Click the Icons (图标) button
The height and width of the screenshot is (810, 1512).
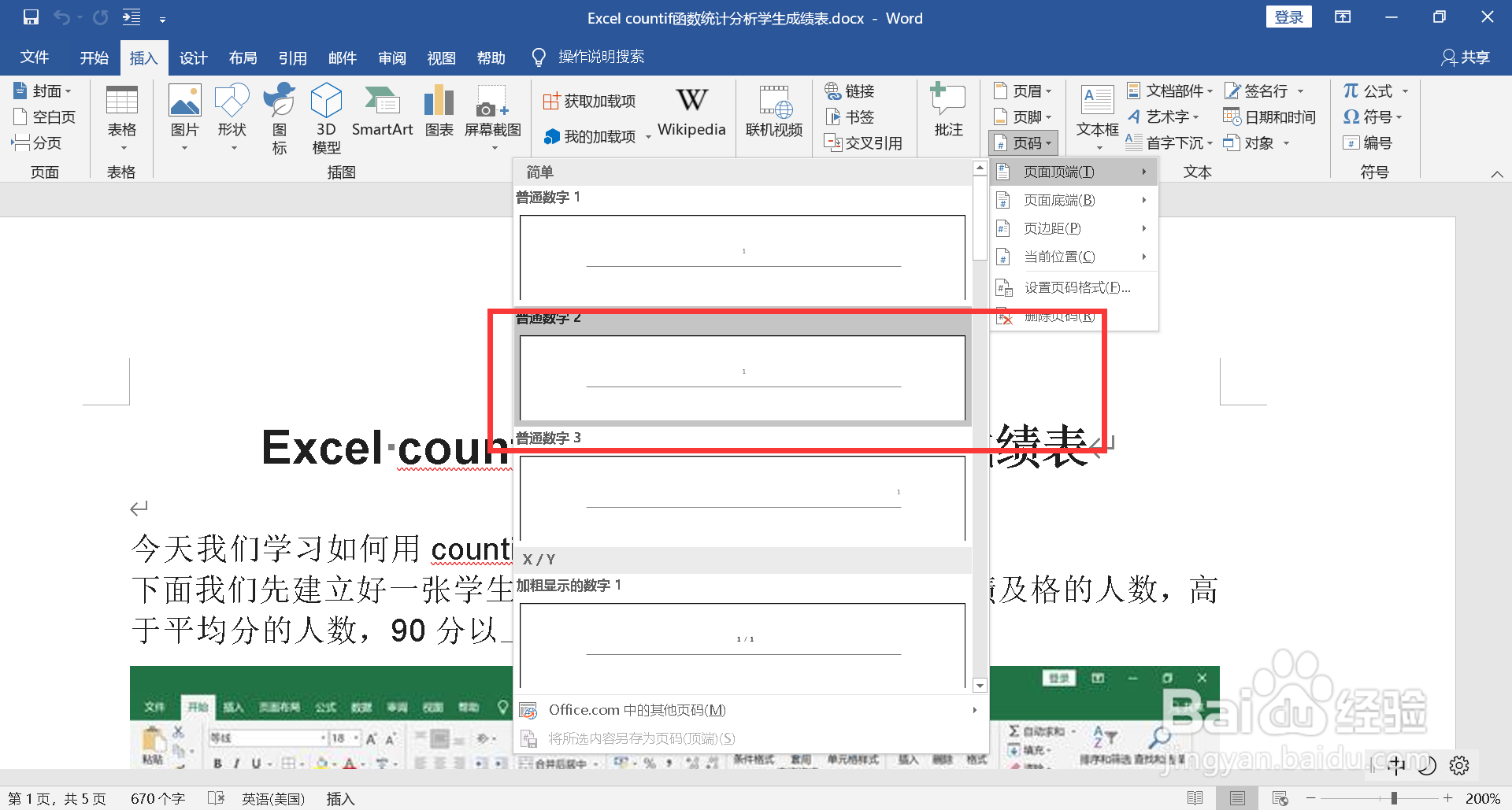pos(280,119)
